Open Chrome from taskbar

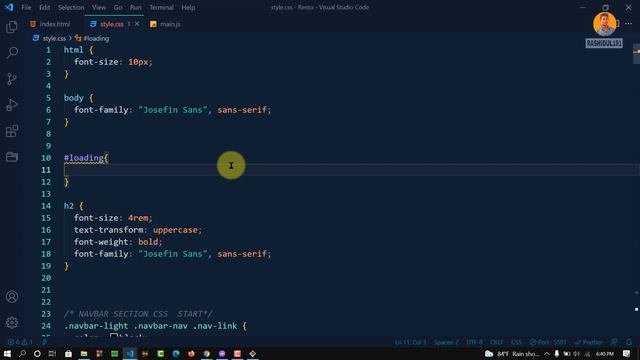click(207, 353)
